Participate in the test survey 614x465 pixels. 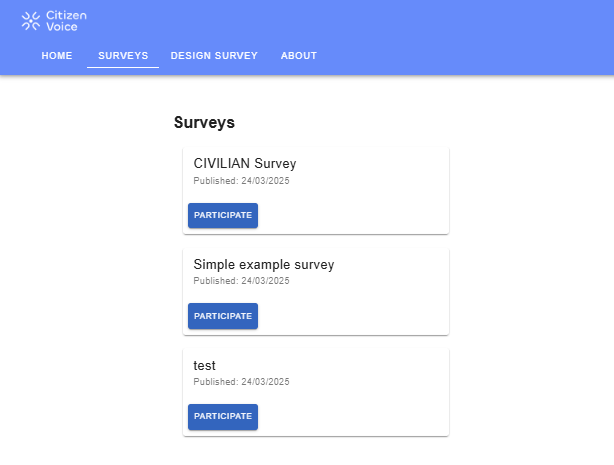point(223,416)
